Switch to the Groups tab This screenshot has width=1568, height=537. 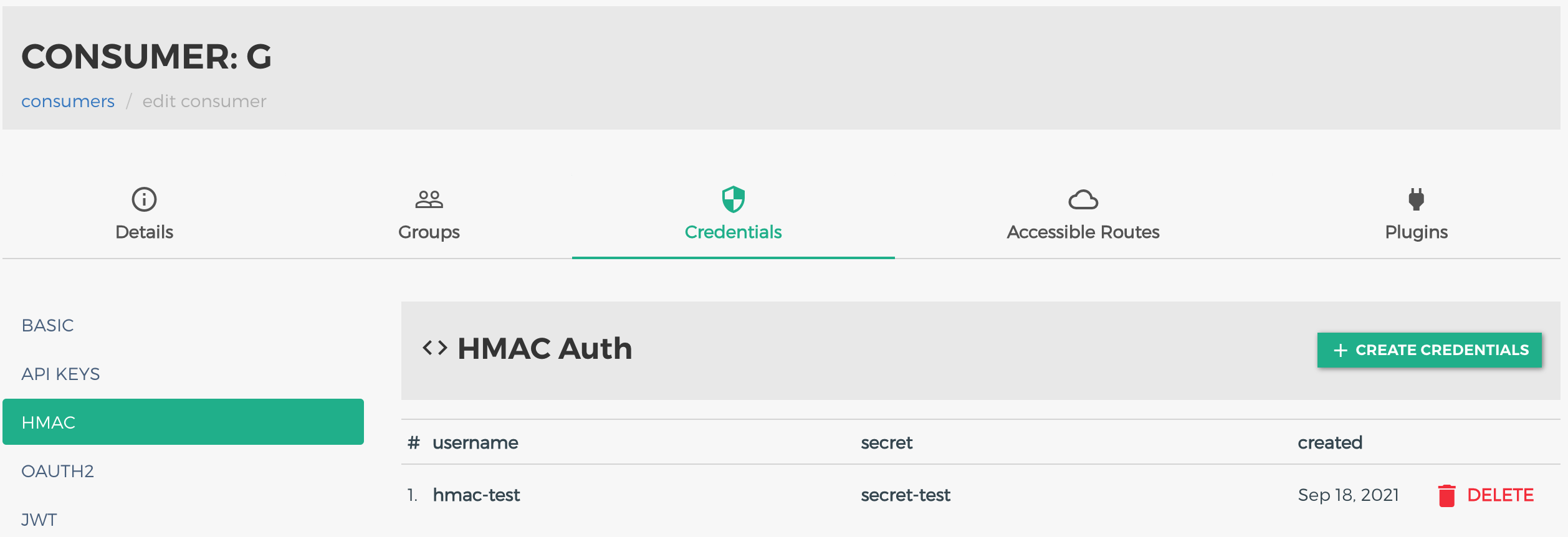(429, 214)
